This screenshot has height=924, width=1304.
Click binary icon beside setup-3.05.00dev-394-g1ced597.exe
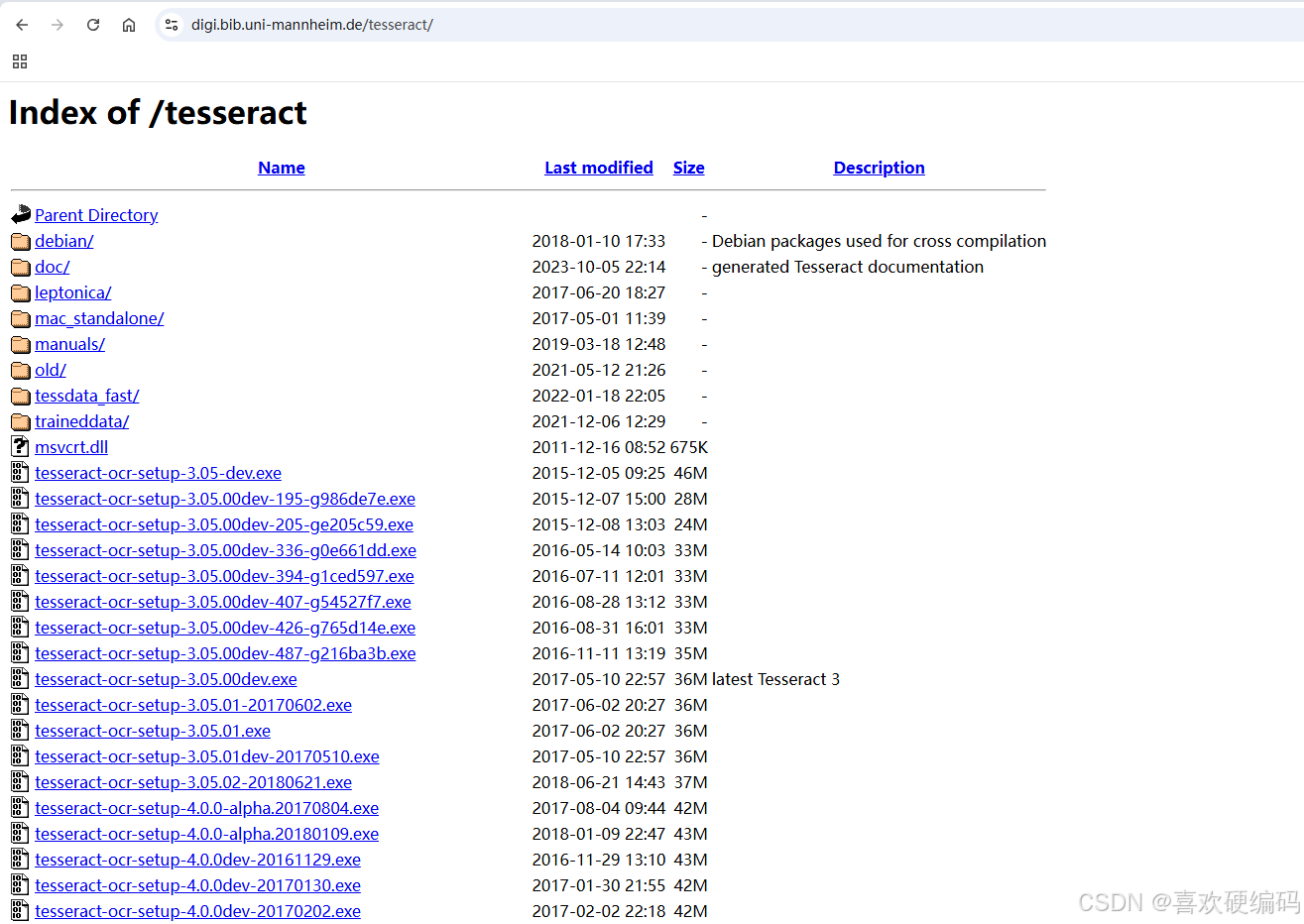pyautogui.click(x=21, y=576)
